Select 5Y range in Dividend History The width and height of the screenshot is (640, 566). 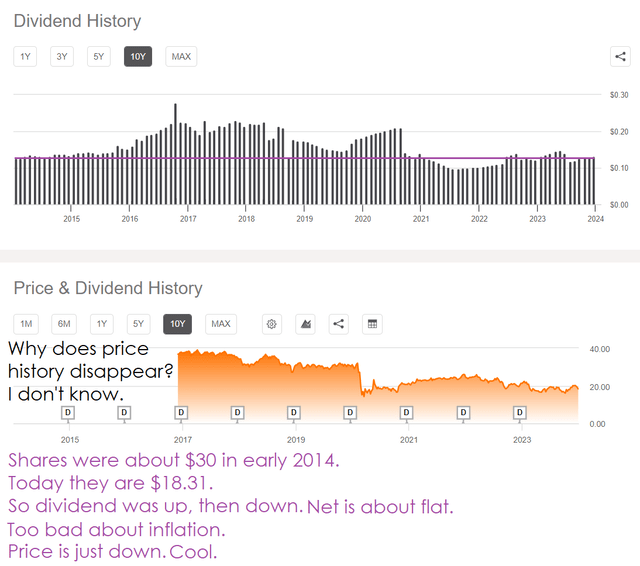(x=99, y=56)
